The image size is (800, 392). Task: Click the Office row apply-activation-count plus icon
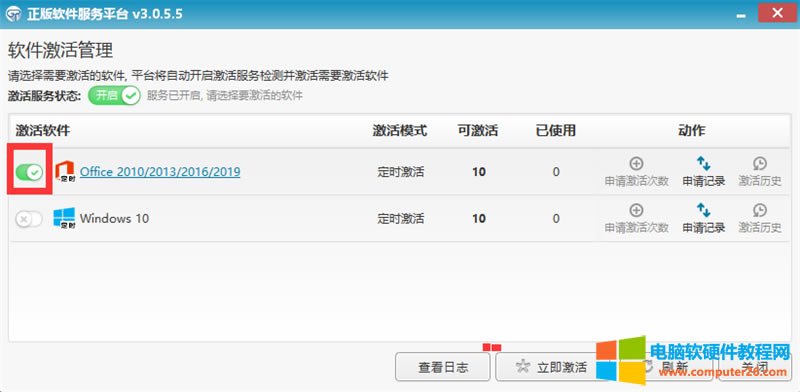point(636,164)
